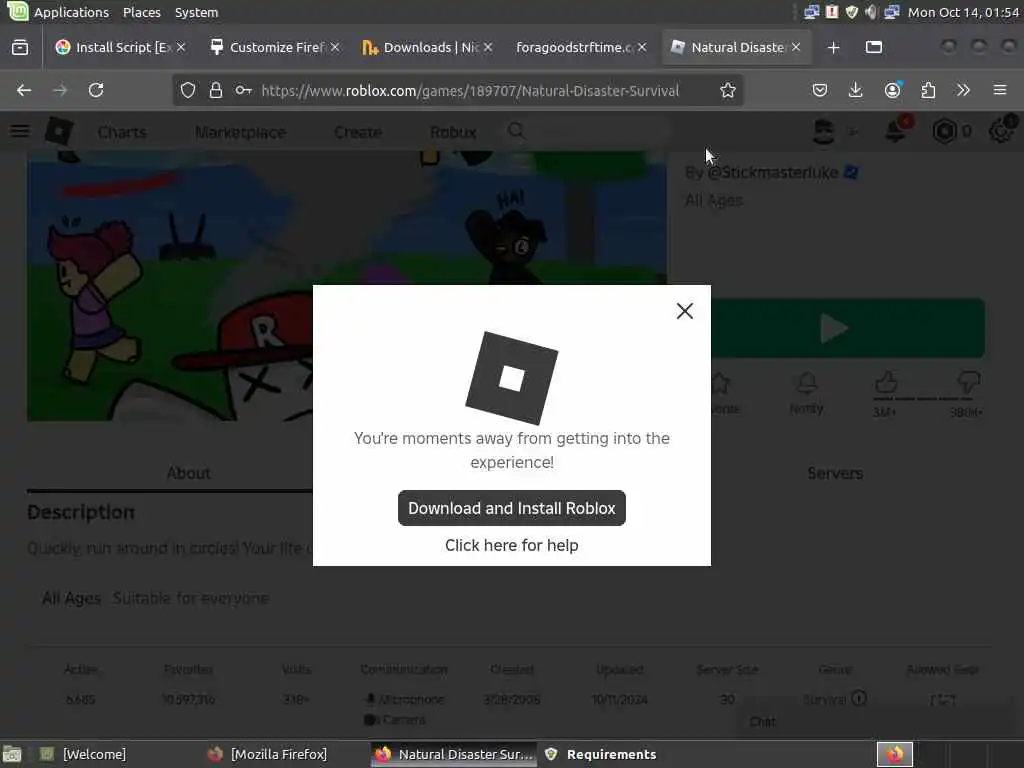Click the show desktop taskbar icon
The image size is (1024, 768).
12,754
